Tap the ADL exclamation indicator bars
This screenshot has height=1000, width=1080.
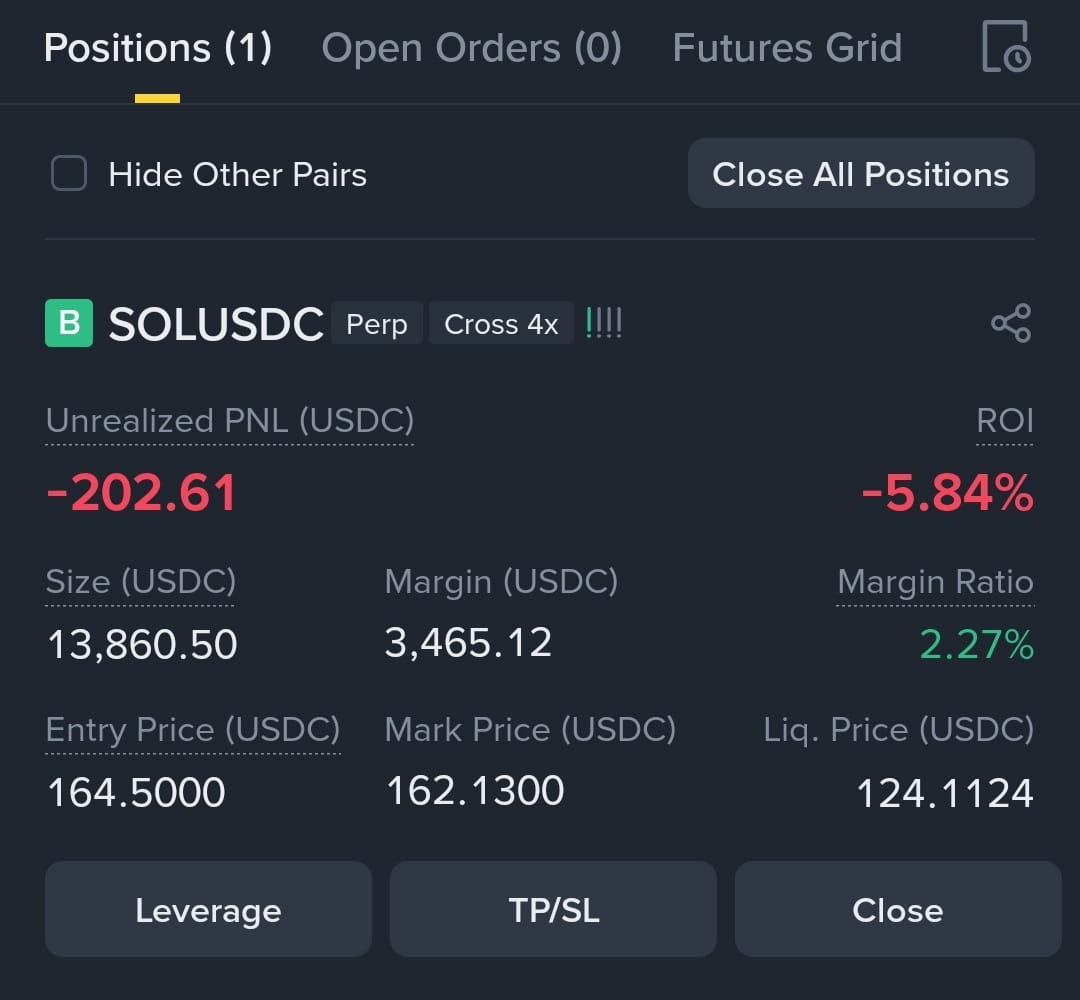pos(603,322)
